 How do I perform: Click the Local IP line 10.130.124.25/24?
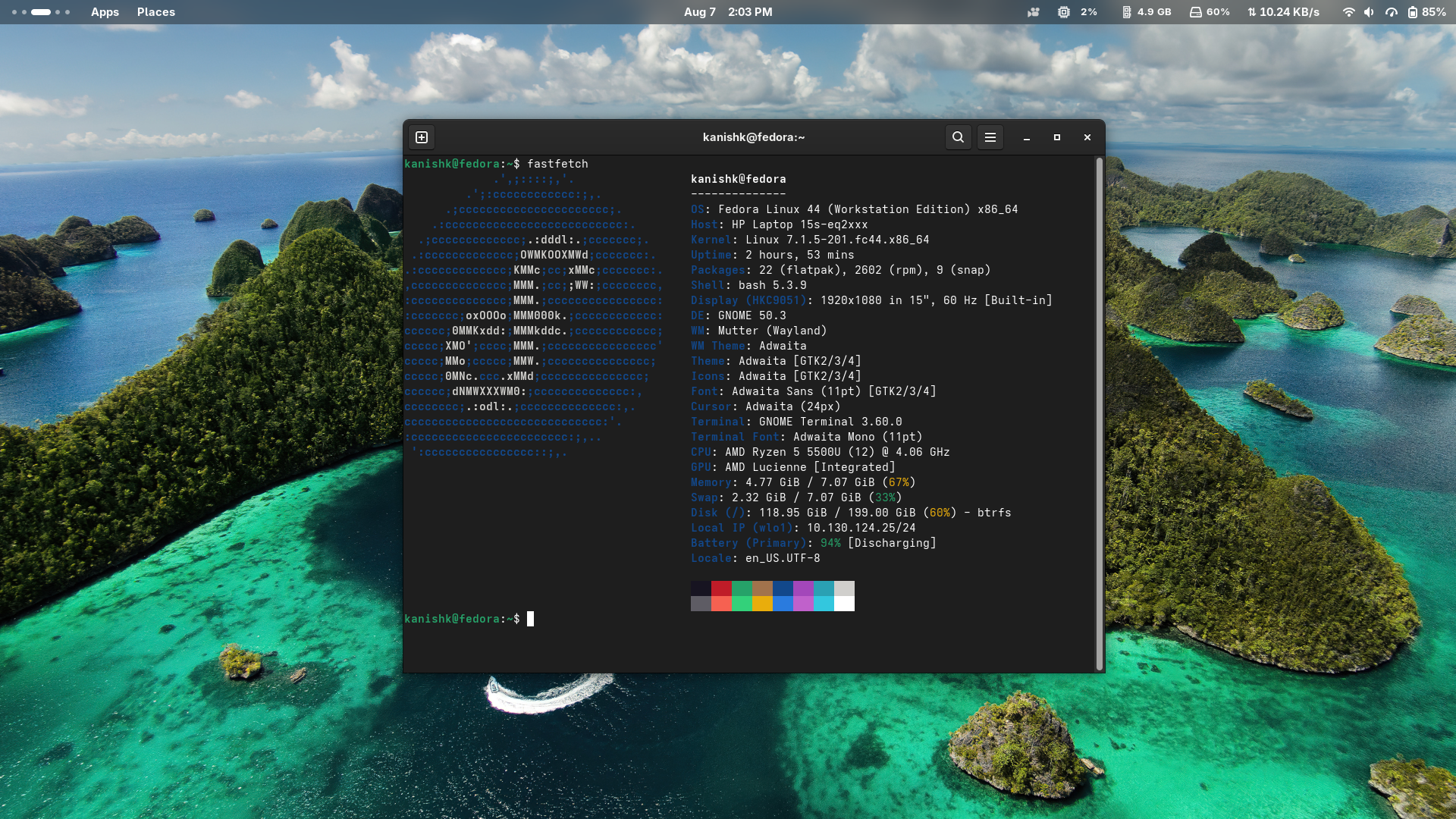click(x=803, y=528)
